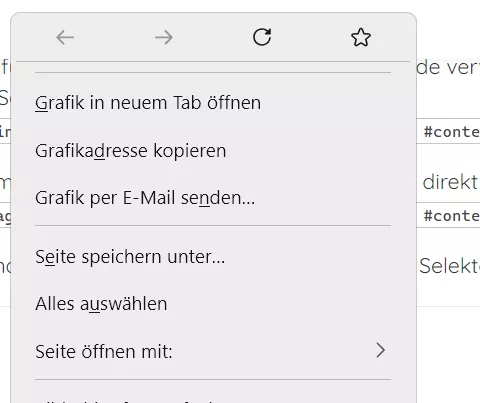Choose 'Alles auswählen' in the menu
This screenshot has width=480, height=403.
[213, 304]
